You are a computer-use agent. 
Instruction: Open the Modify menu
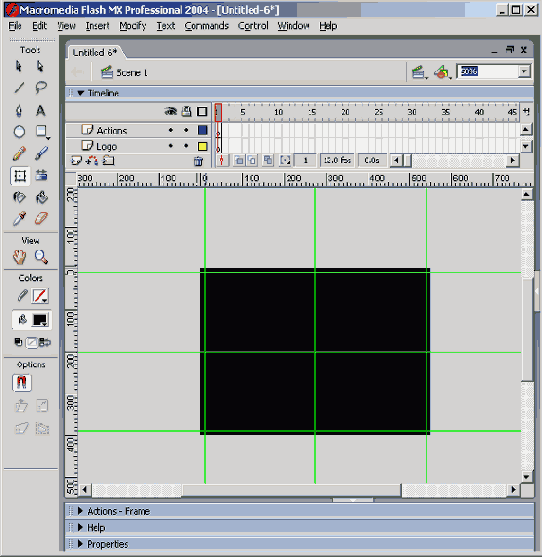(x=132, y=26)
